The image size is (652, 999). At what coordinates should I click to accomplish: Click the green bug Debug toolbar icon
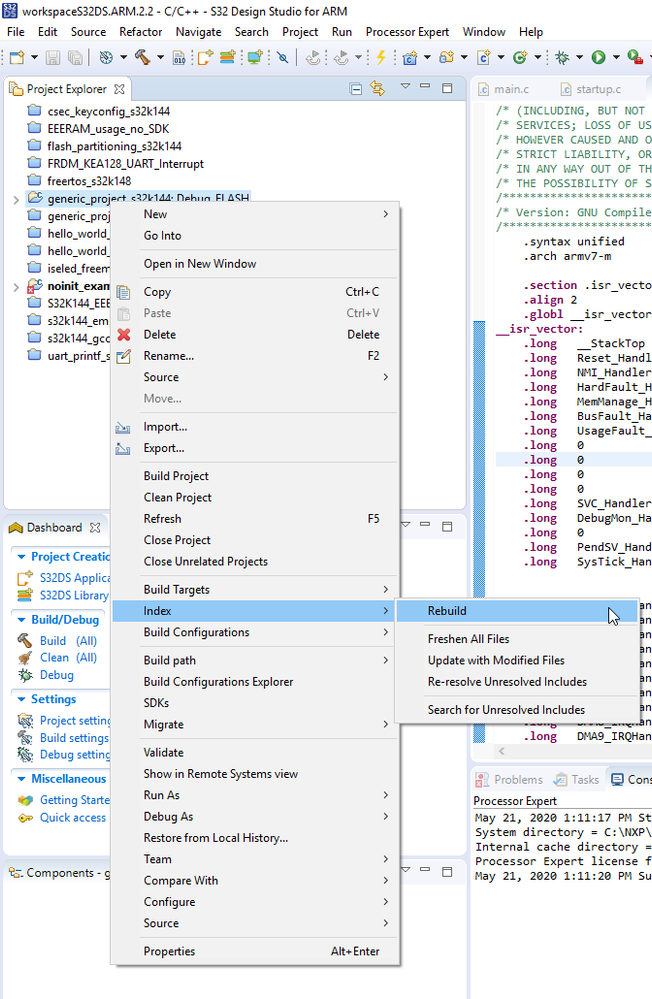pyautogui.click(x=561, y=57)
